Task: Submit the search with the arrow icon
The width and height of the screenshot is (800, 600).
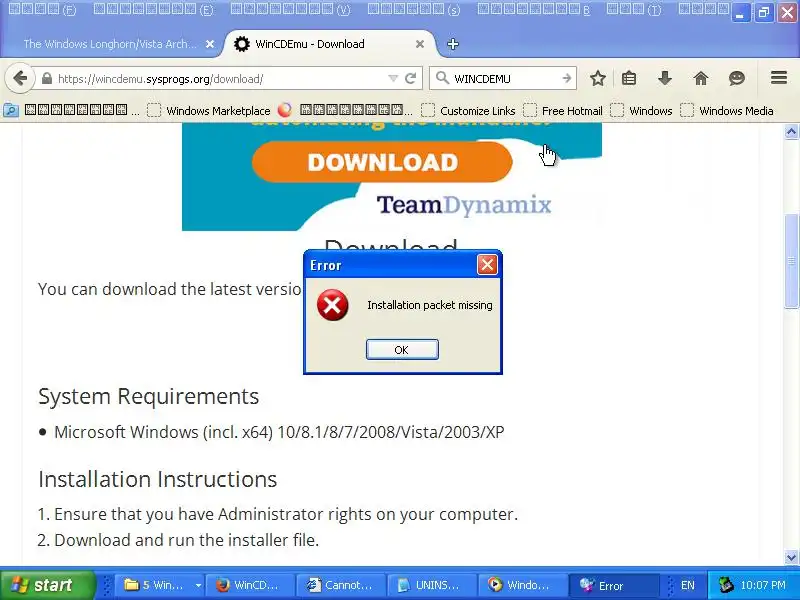Action: [567, 79]
